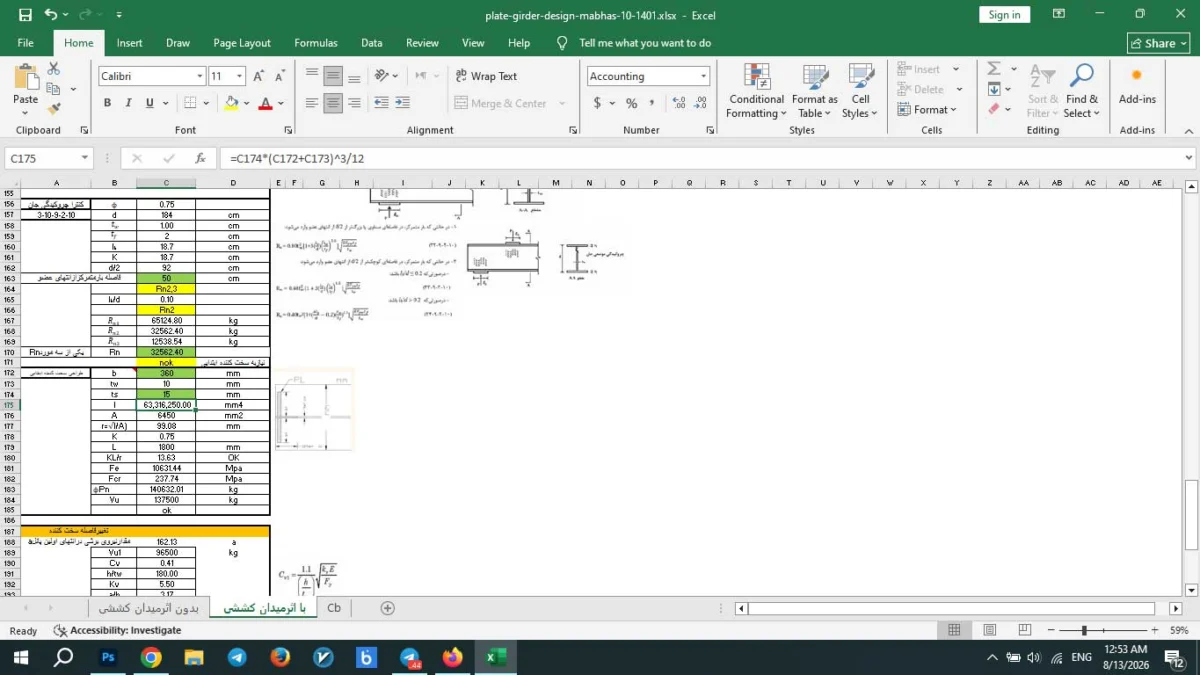This screenshot has height=675, width=1200.
Task: Click the comma style icon
Action: point(653,103)
